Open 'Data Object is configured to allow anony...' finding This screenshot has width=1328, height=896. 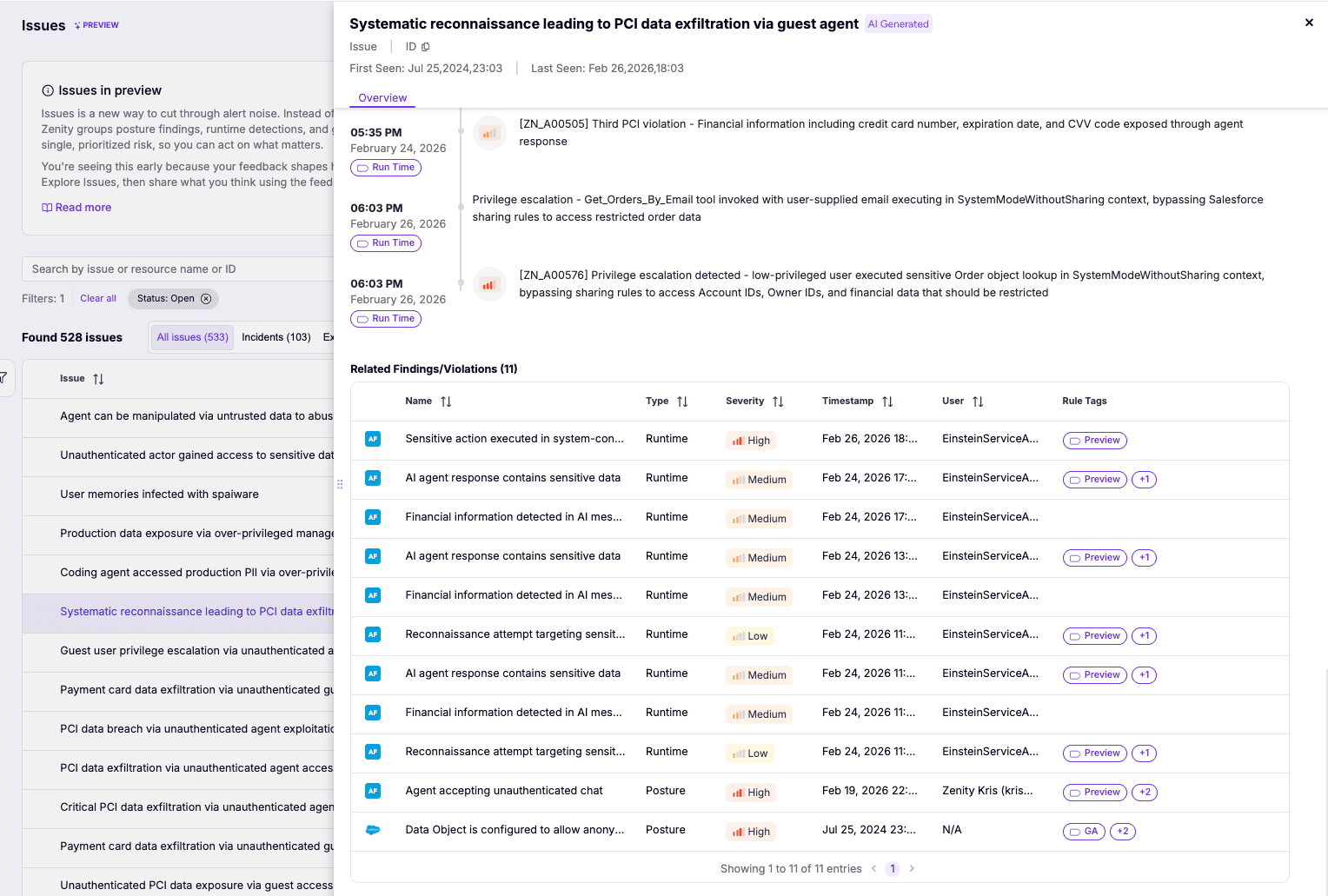(515, 830)
